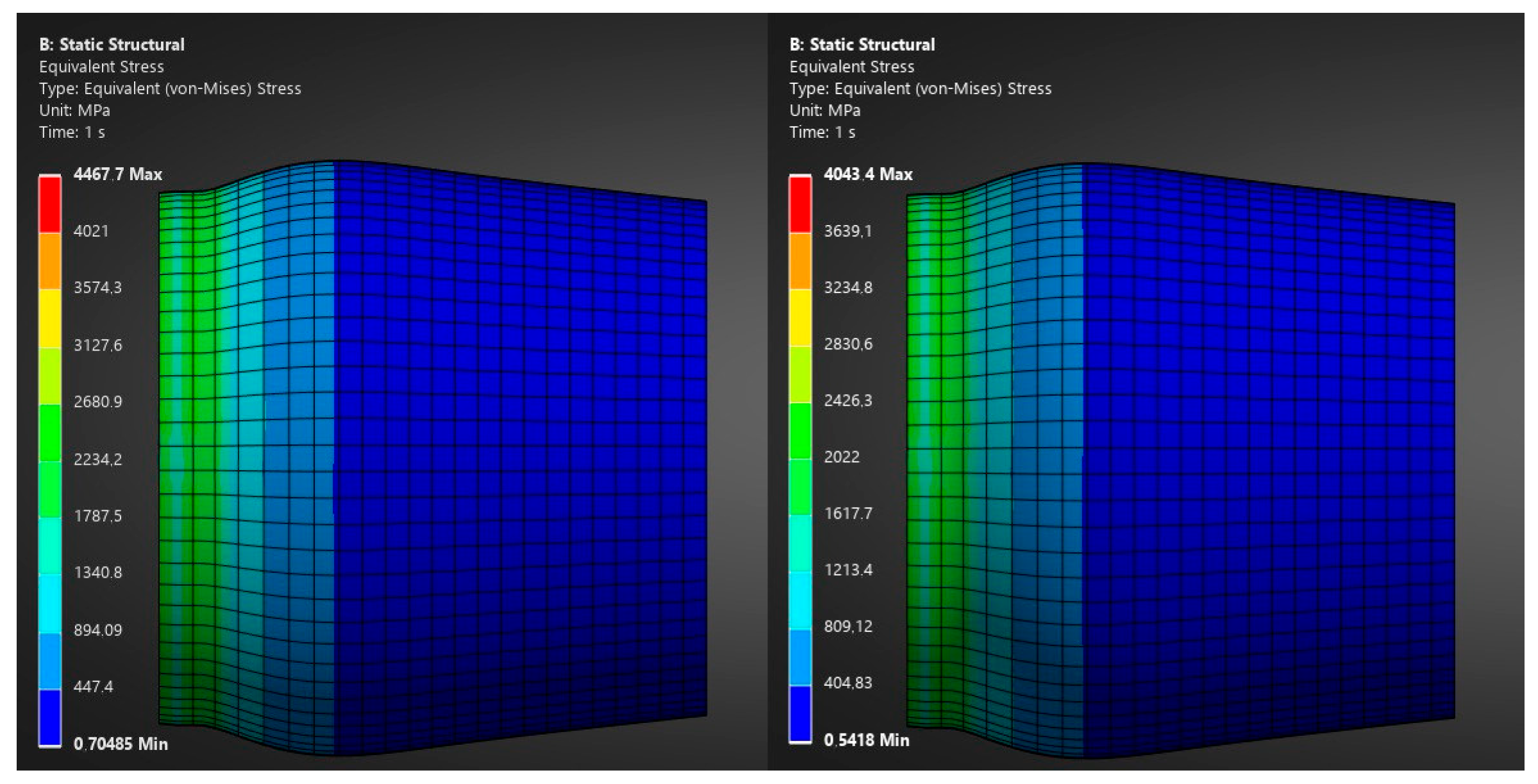Click the cyan band in right legend
The height and width of the screenshot is (784, 1538).
click(x=799, y=600)
